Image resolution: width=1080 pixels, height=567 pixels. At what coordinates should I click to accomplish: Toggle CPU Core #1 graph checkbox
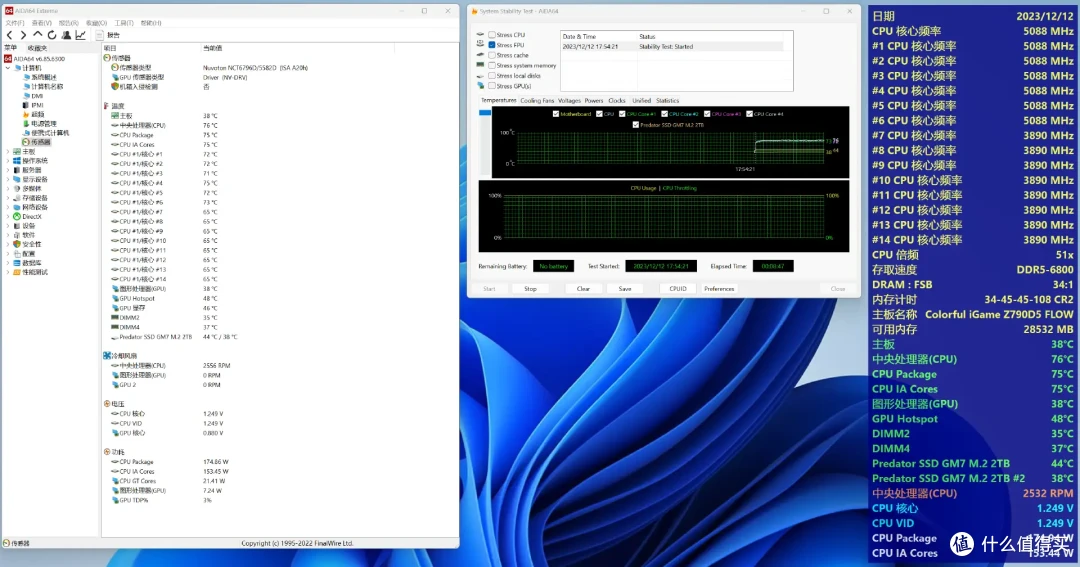622,114
